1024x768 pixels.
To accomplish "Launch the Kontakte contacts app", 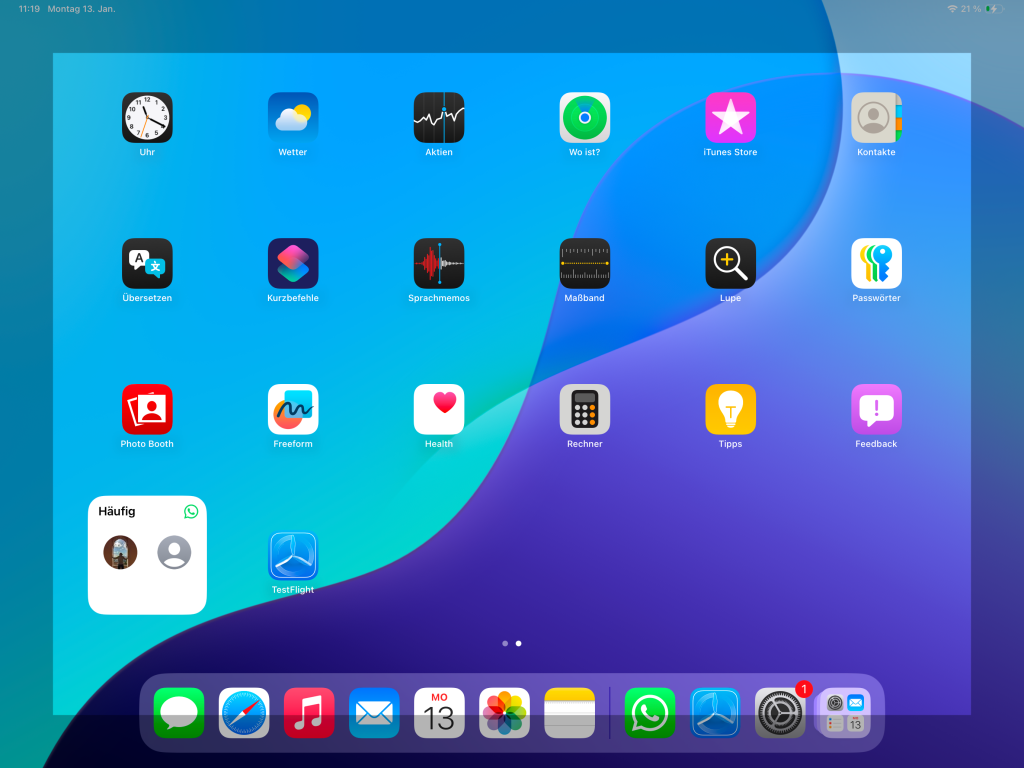I will tap(876, 118).
